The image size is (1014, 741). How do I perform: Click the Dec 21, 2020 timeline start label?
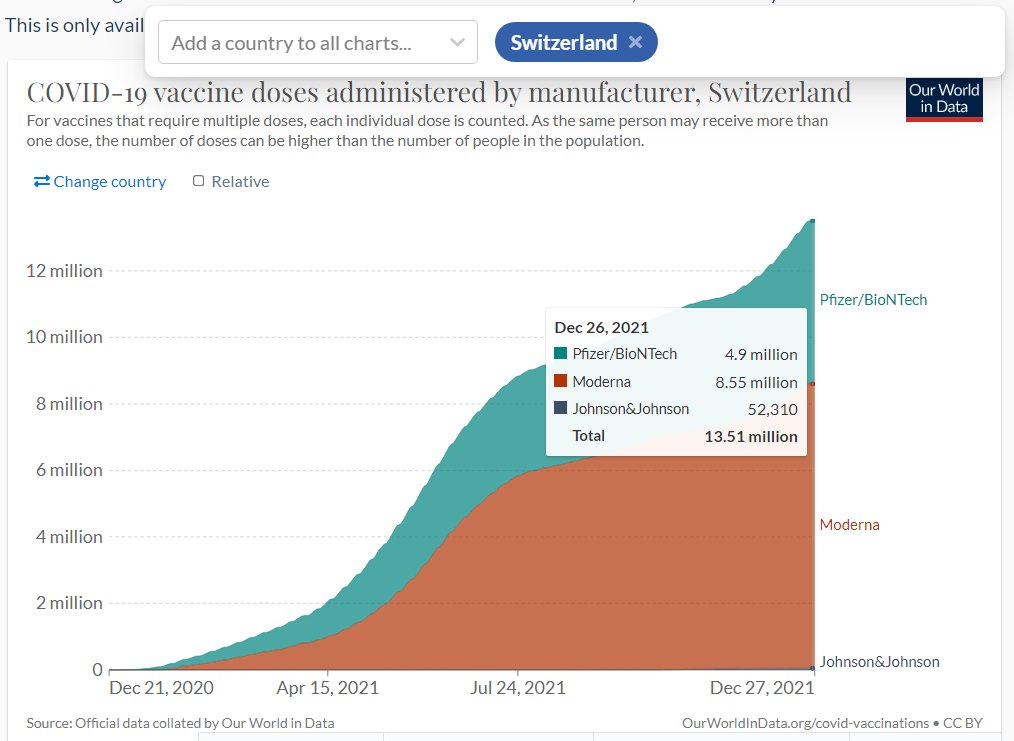(161, 688)
